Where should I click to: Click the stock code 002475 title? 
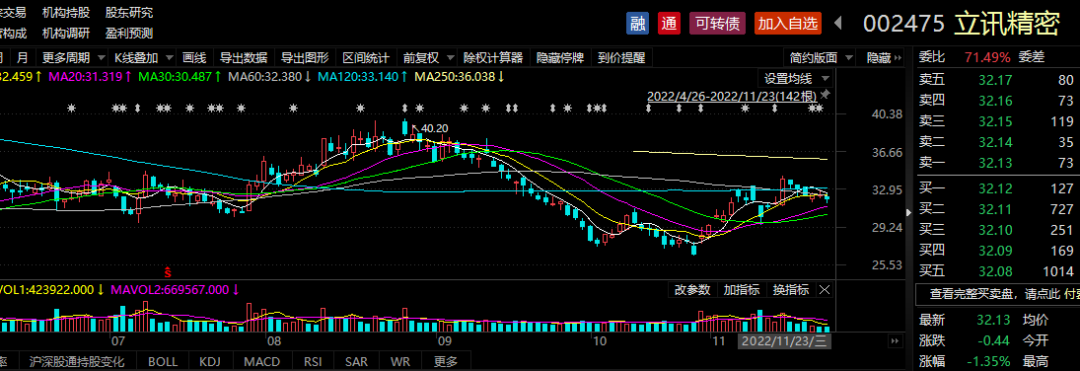pos(904,23)
